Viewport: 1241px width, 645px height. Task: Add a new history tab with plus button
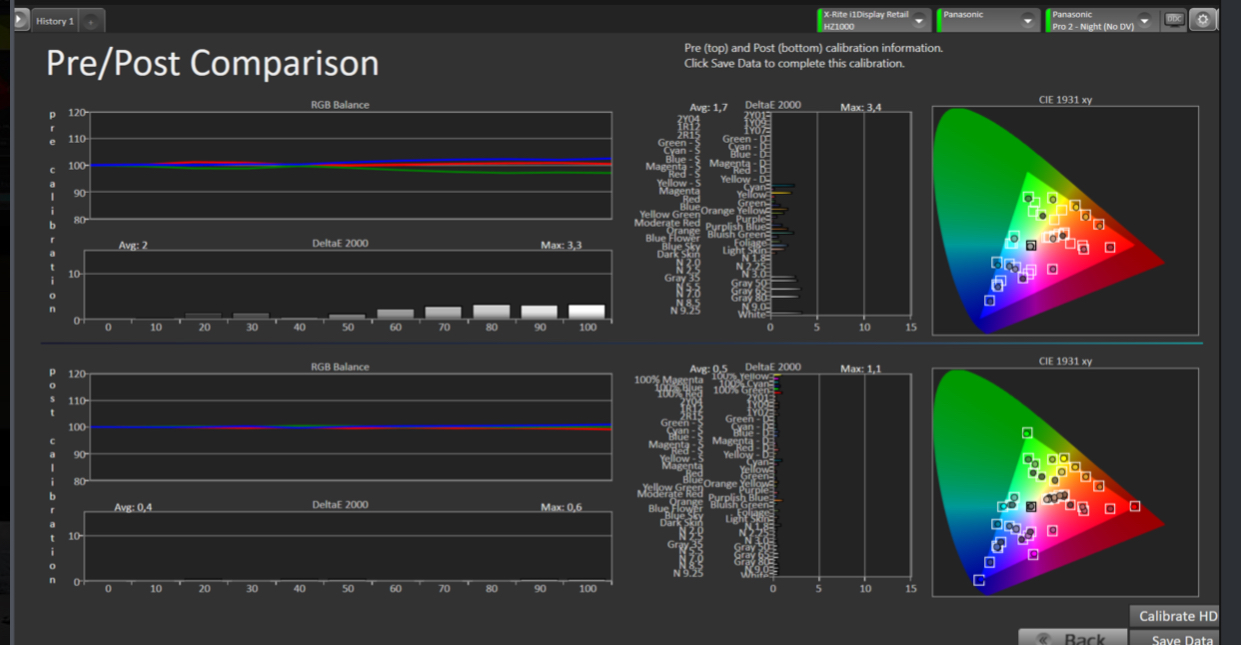pyautogui.click(x=91, y=21)
